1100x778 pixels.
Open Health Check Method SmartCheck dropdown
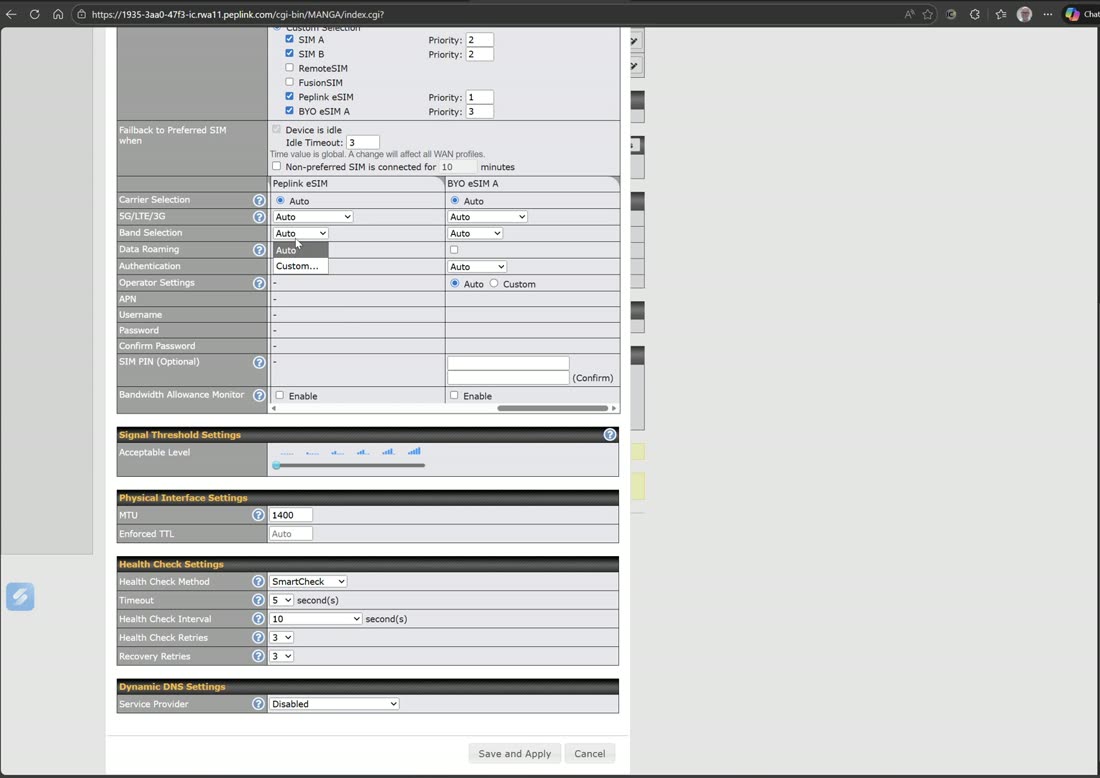point(309,581)
